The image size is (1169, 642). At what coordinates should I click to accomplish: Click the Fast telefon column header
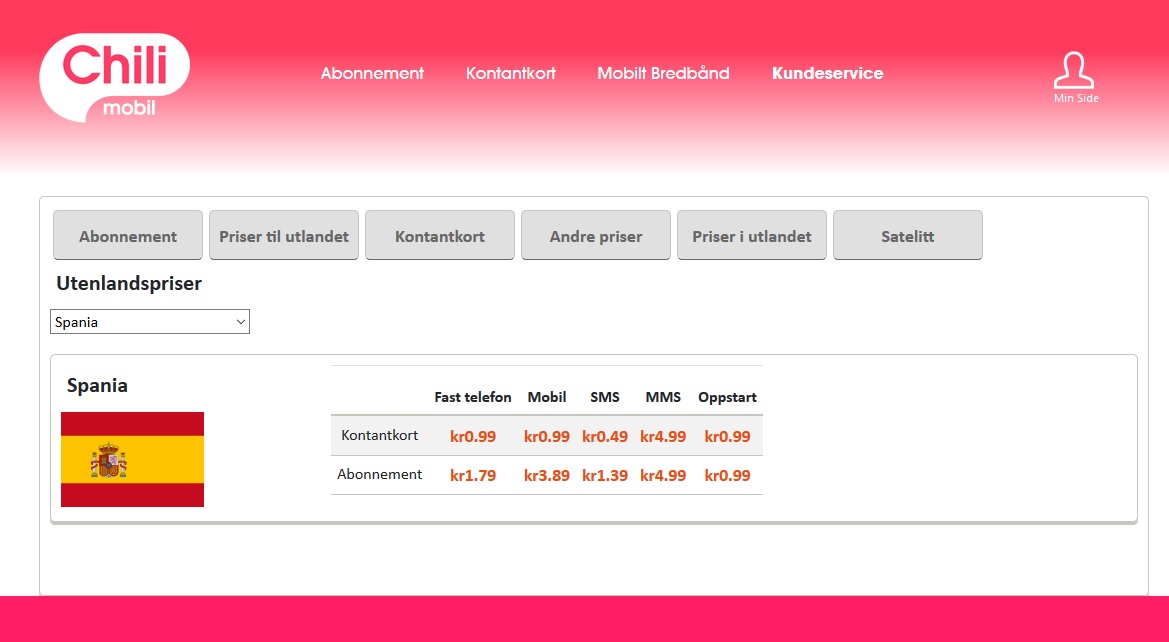tap(473, 397)
